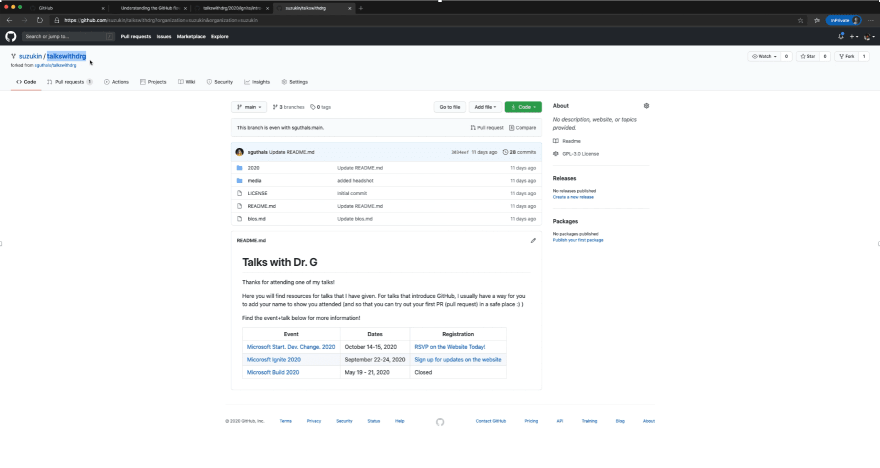Open the bios.md file
The image size is (880, 468).
point(256,219)
